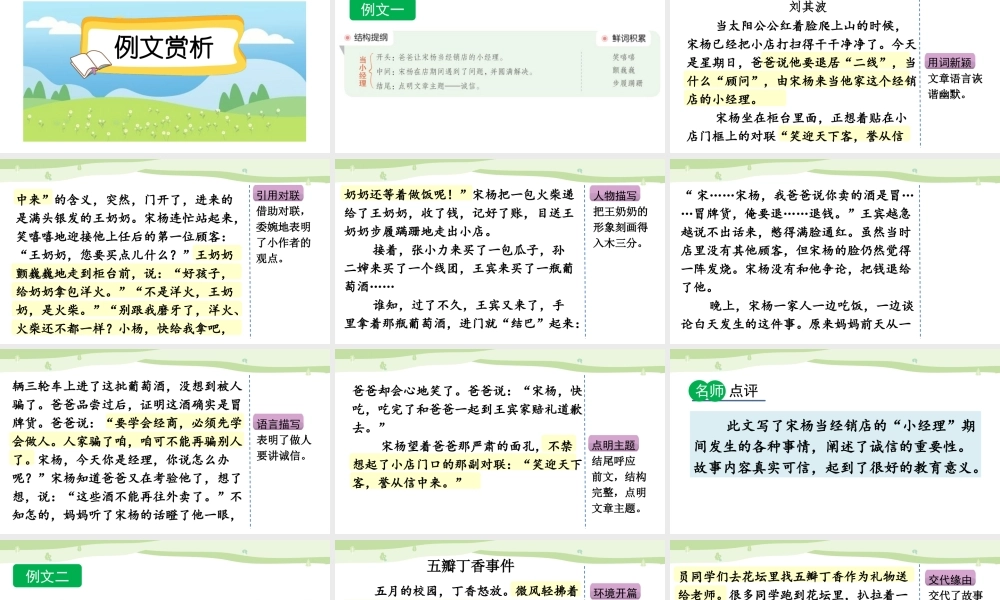Click the author name 刘其波

[x=807, y=6]
